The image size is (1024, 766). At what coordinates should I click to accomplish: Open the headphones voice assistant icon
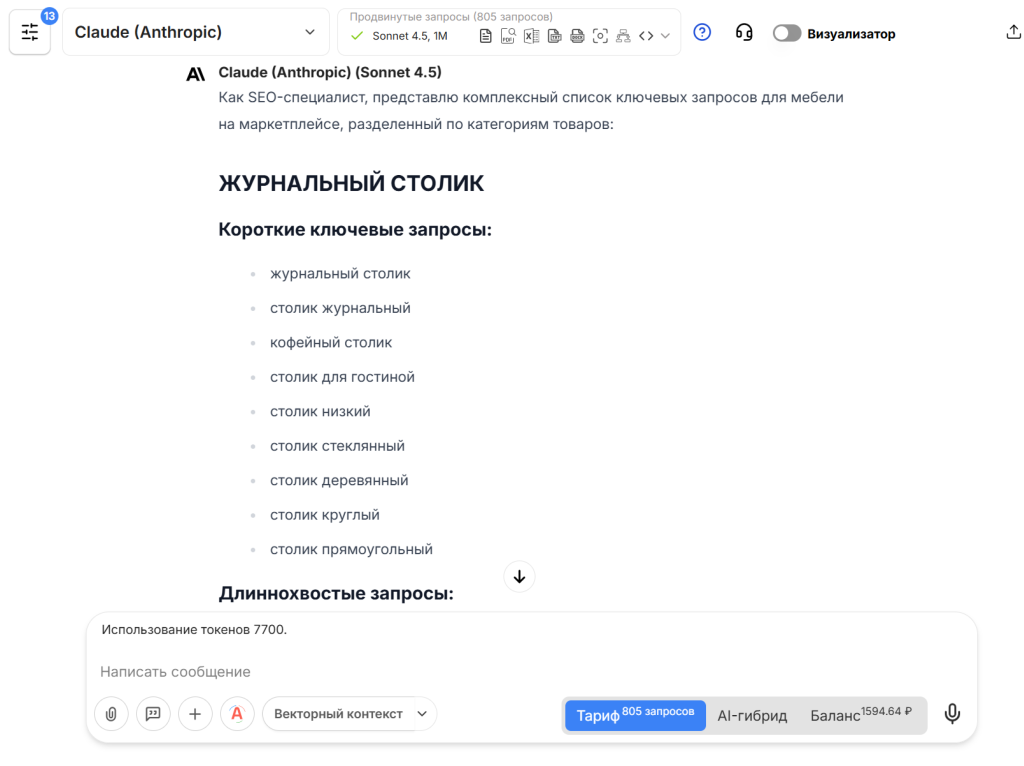[742, 33]
